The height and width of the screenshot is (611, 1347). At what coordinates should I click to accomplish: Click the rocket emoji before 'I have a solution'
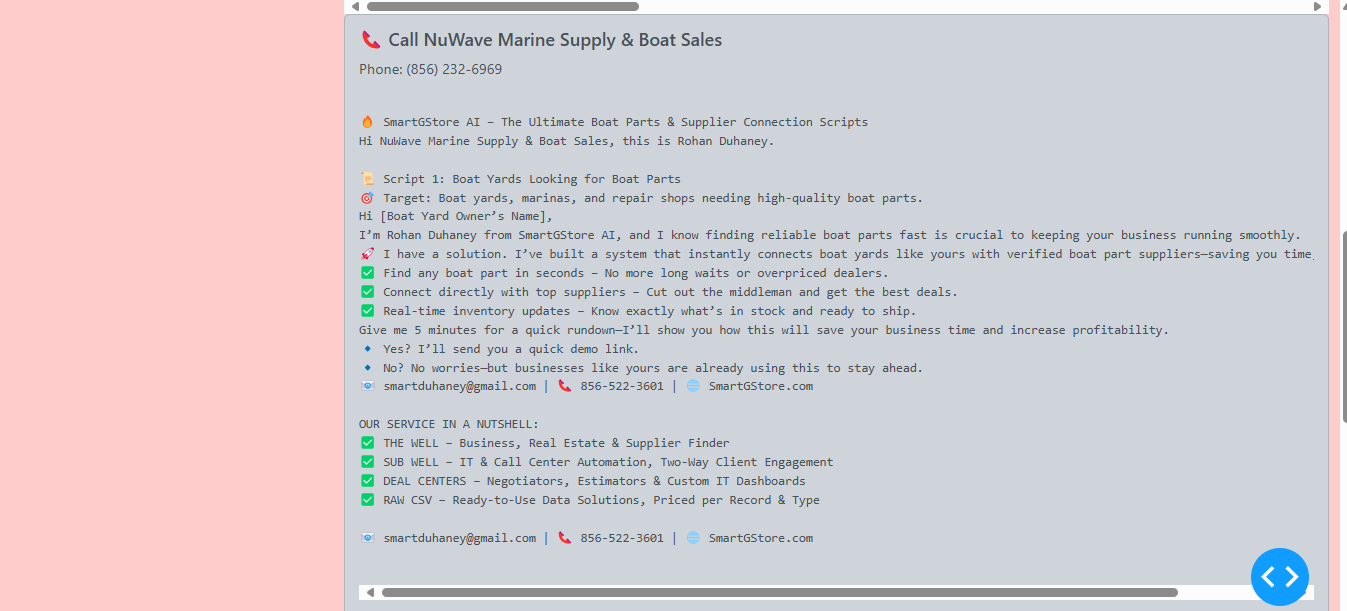tap(367, 254)
